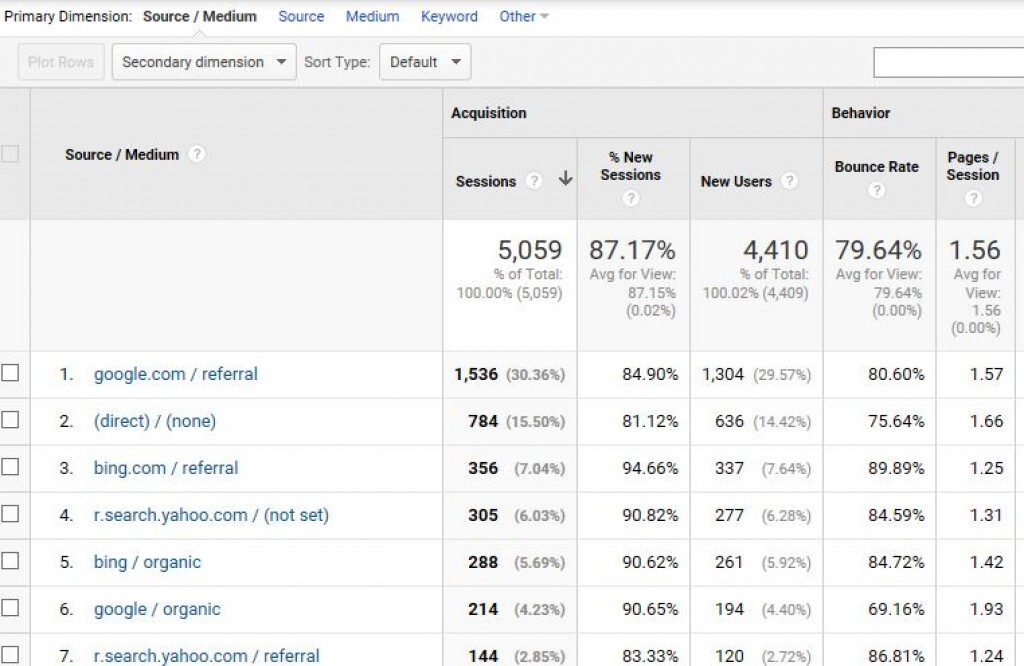Select the (direct) / (none) row checkbox
This screenshot has height=666, width=1024.
[x=10, y=421]
